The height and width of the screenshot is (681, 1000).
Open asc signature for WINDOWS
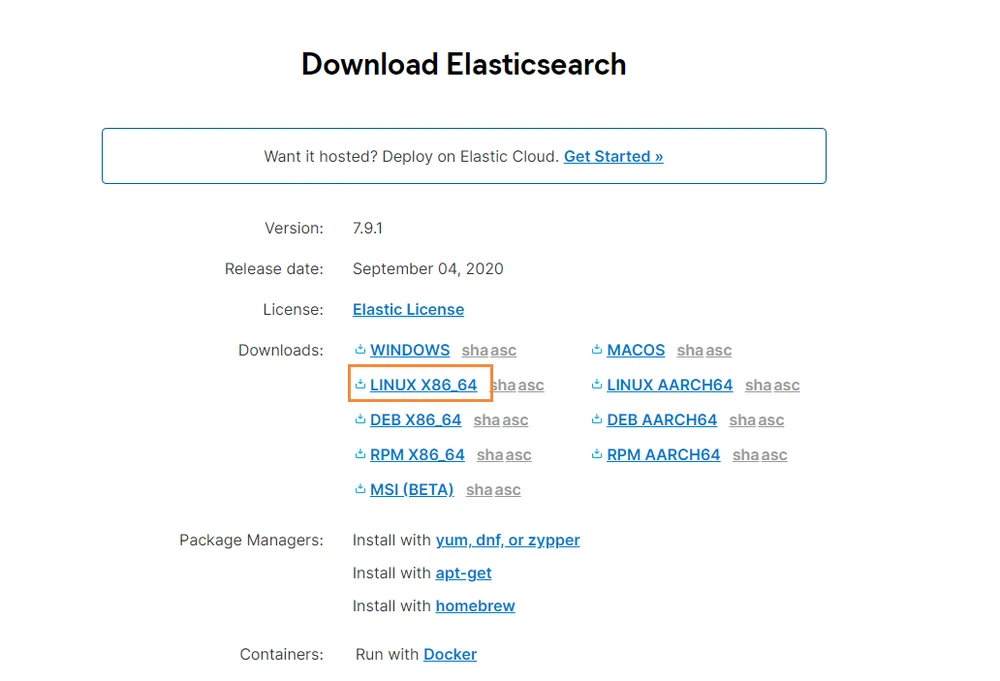pyautogui.click(x=503, y=350)
